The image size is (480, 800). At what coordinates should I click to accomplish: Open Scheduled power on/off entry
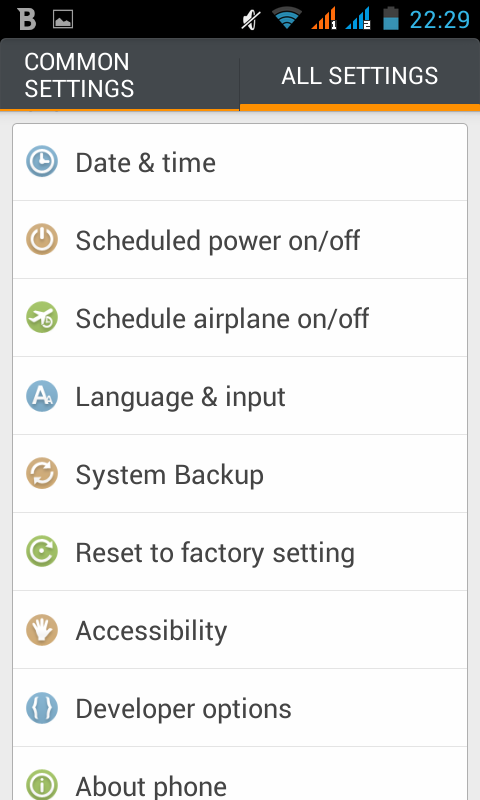pyautogui.click(x=240, y=240)
